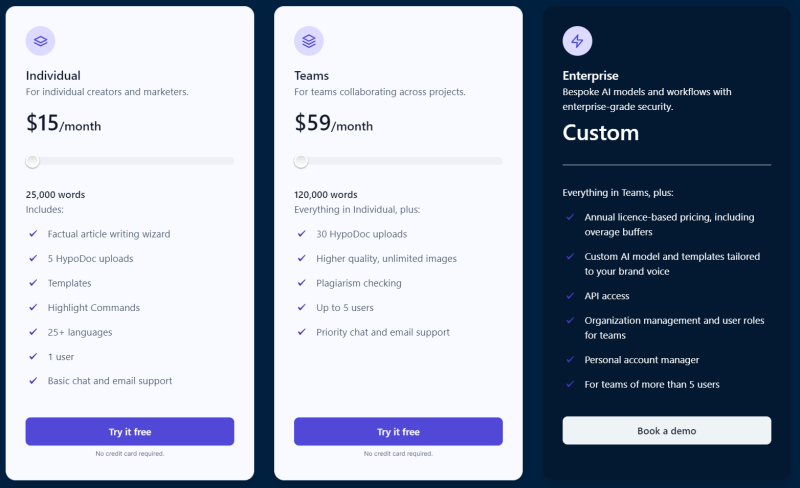The width and height of the screenshot is (800, 488).
Task: Click the Individual plan Try it free button
Action: 130,431
